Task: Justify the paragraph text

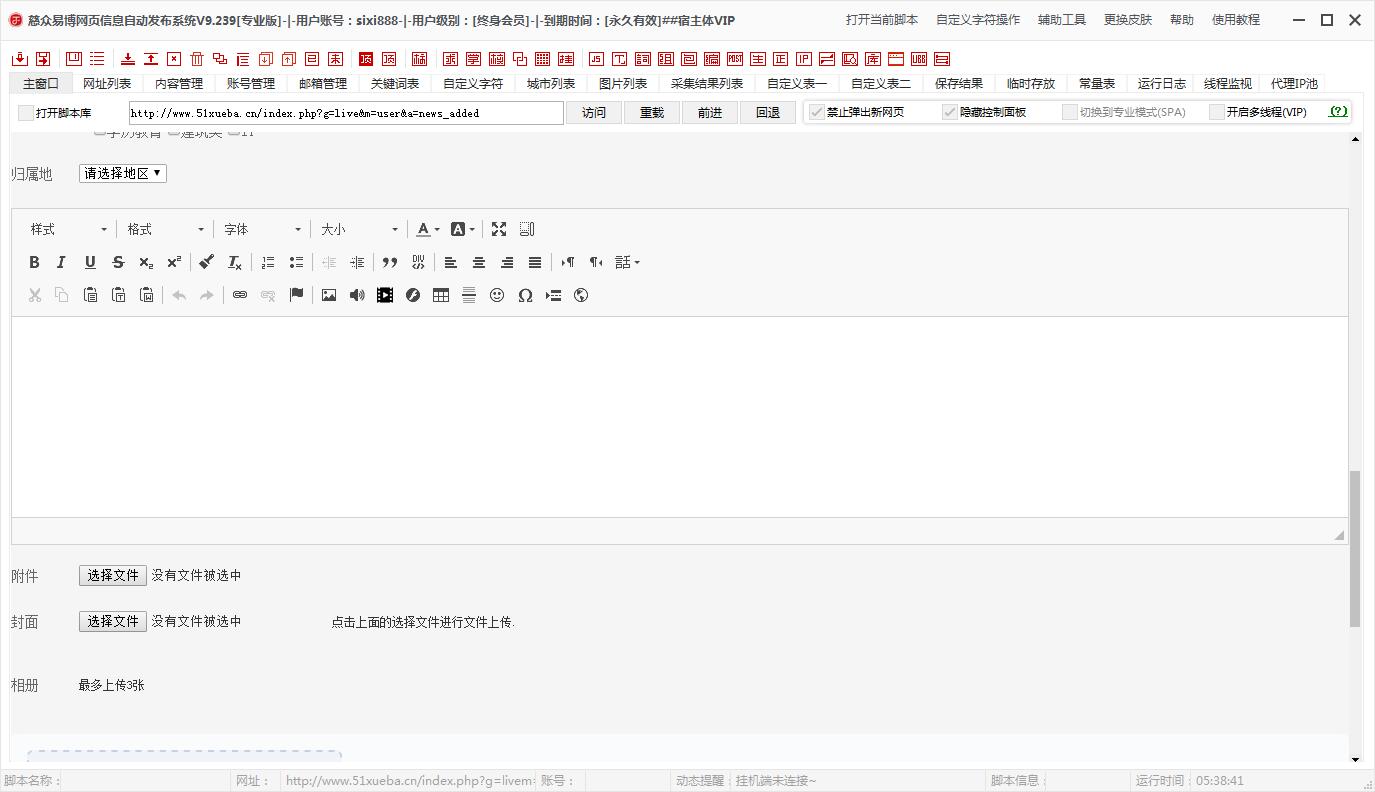Action: tap(535, 262)
